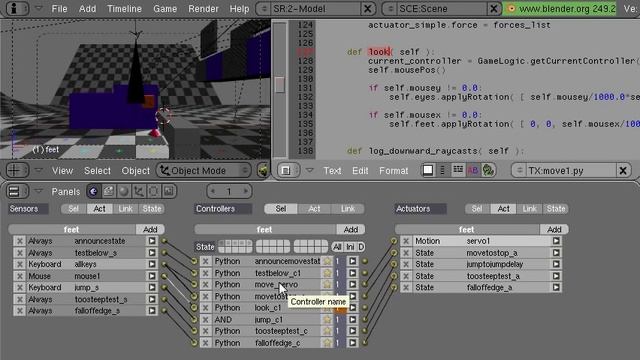This screenshot has height=360, width=640.
Task: Select the Object context icon
Action: pos(139,191)
